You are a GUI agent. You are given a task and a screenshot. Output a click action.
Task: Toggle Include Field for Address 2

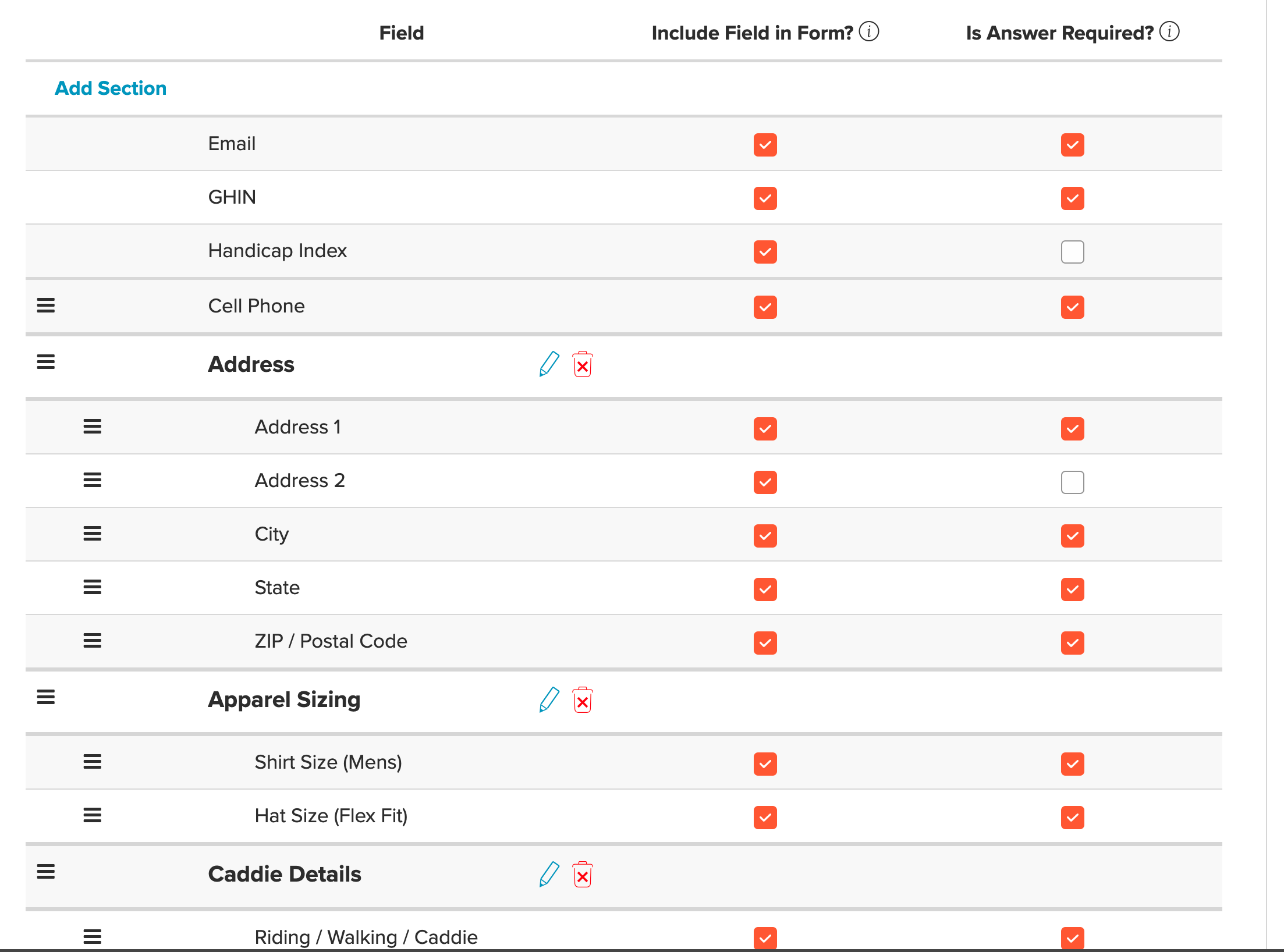point(765,482)
